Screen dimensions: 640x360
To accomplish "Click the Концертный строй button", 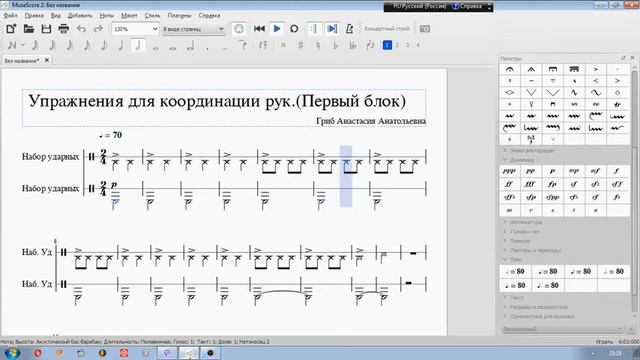I will point(387,29).
